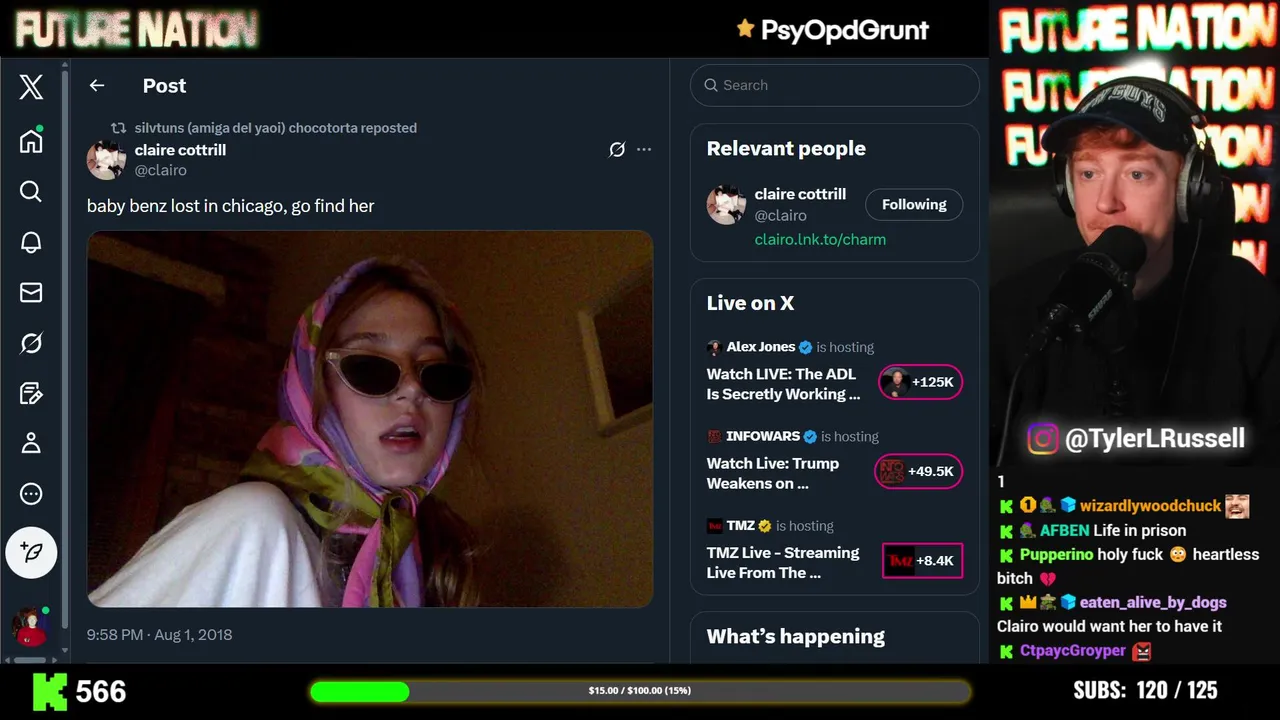Click the What's happening heading

(x=796, y=637)
